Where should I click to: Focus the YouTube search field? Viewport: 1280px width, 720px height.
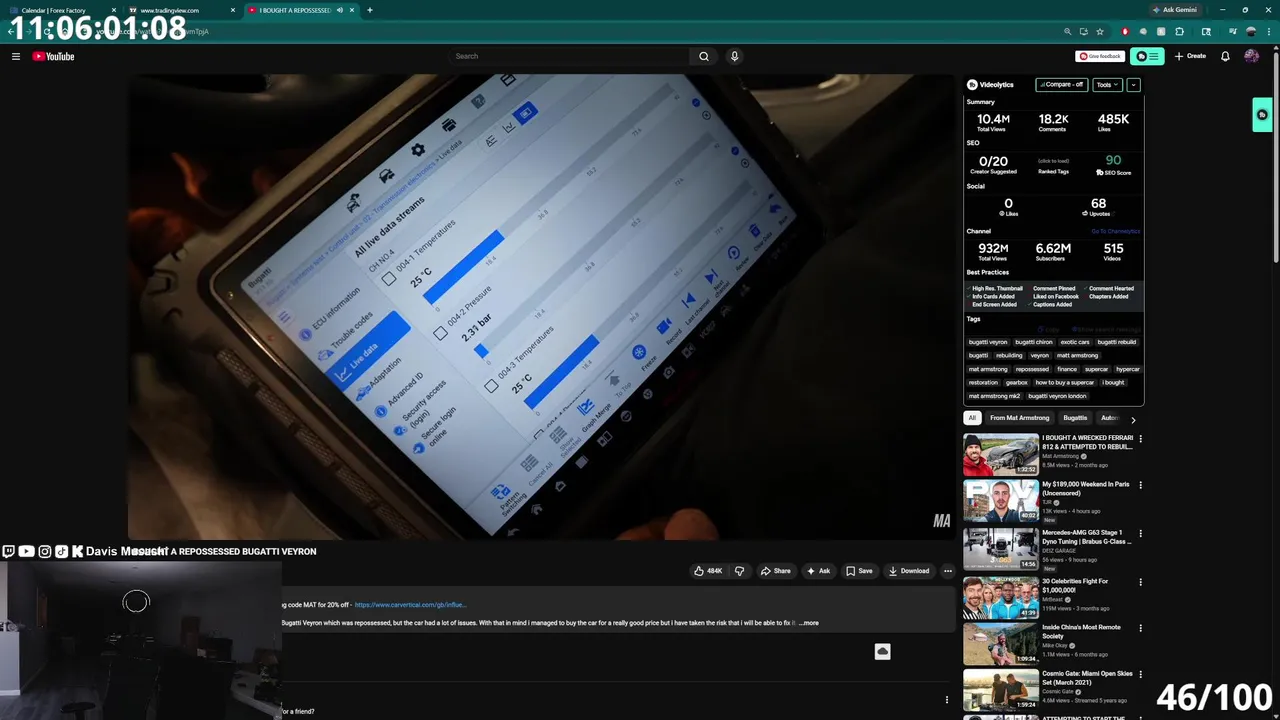568,56
